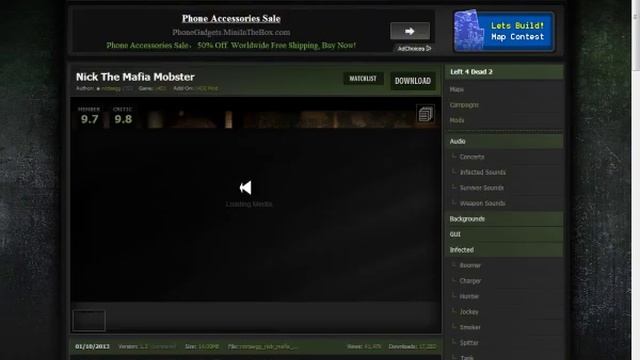Click the DOWNLOAD button
This screenshot has height=360, width=640.
coord(413,81)
